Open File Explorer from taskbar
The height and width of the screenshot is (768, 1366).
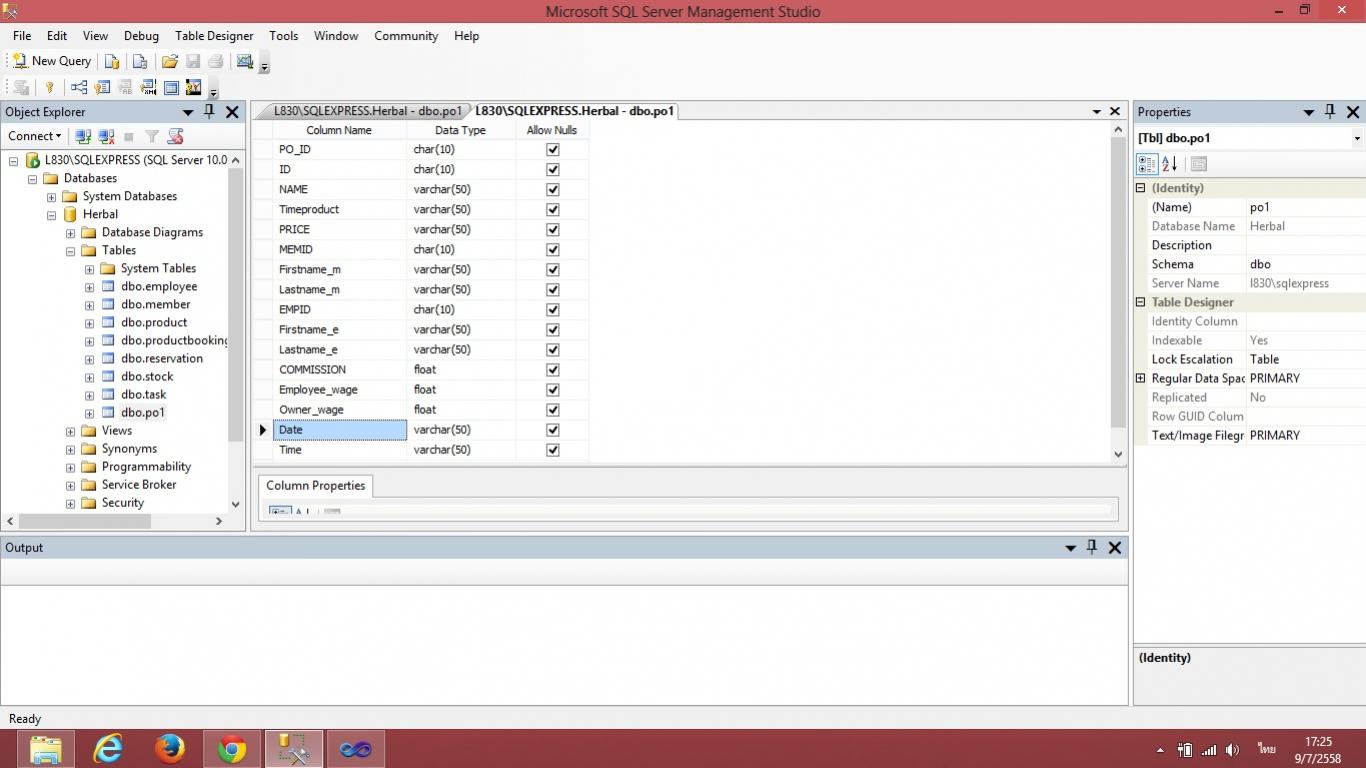pos(46,748)
